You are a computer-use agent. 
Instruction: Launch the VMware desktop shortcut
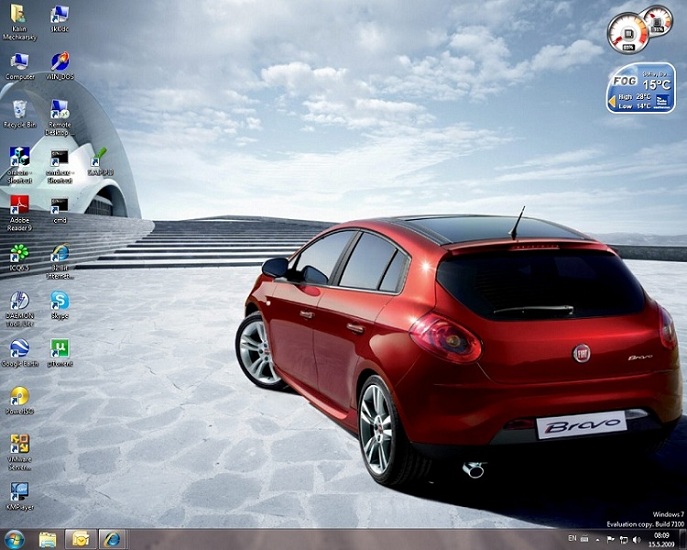coord(19,444)
